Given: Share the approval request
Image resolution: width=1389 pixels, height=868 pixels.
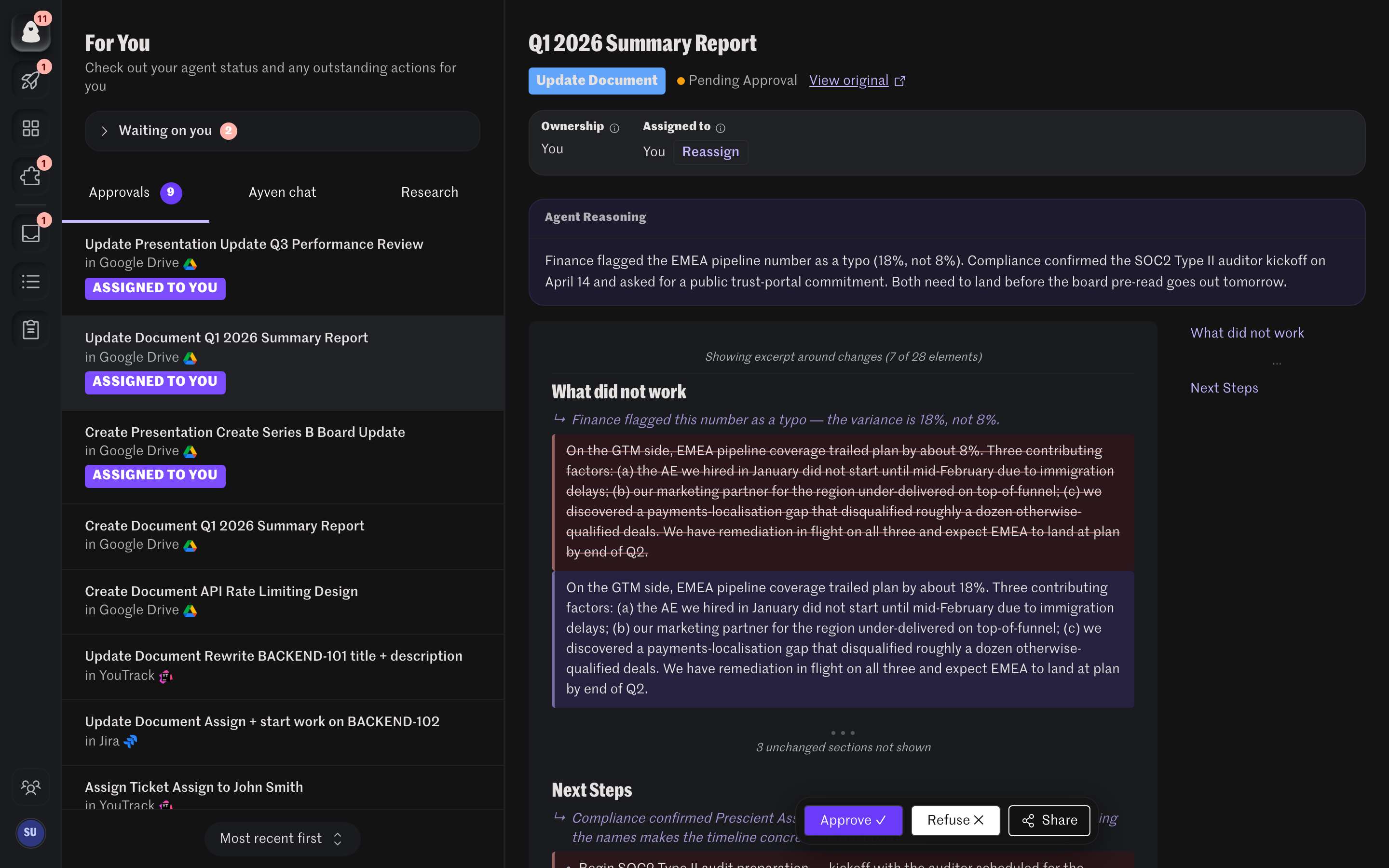Looking at the screenshot, I should pyautogui.click(x=1049, y=820).
